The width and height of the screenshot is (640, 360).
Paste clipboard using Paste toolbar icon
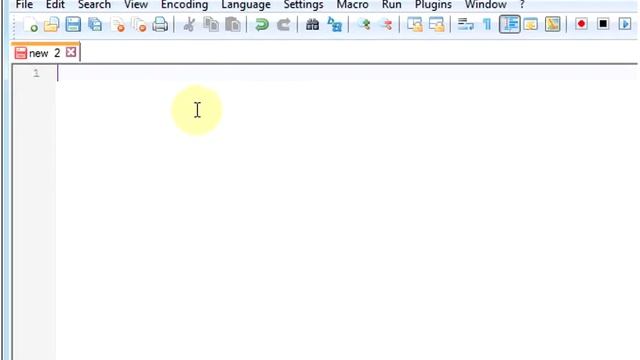click(233, 24)
